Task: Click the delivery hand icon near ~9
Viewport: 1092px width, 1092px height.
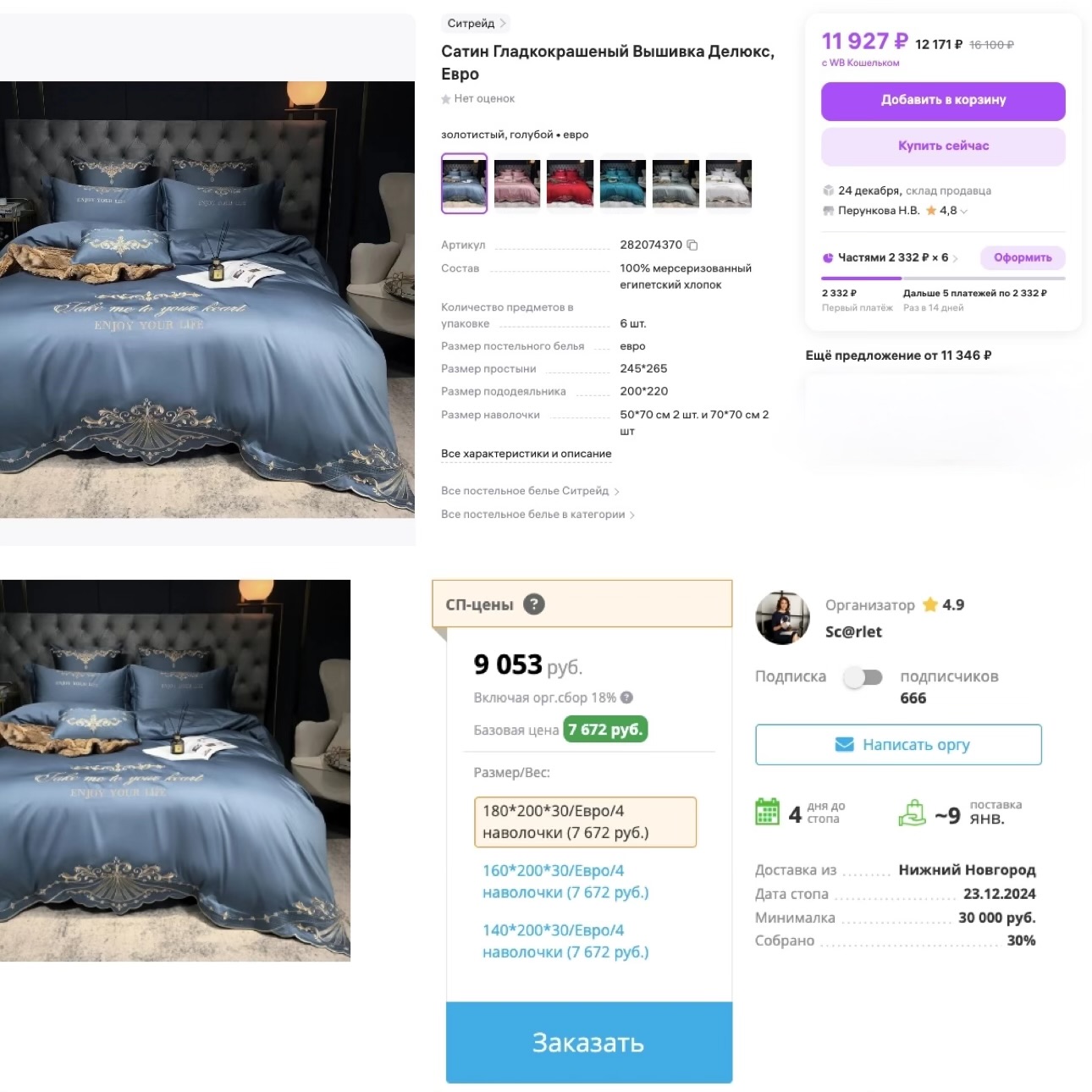Action: click(913, 813)
